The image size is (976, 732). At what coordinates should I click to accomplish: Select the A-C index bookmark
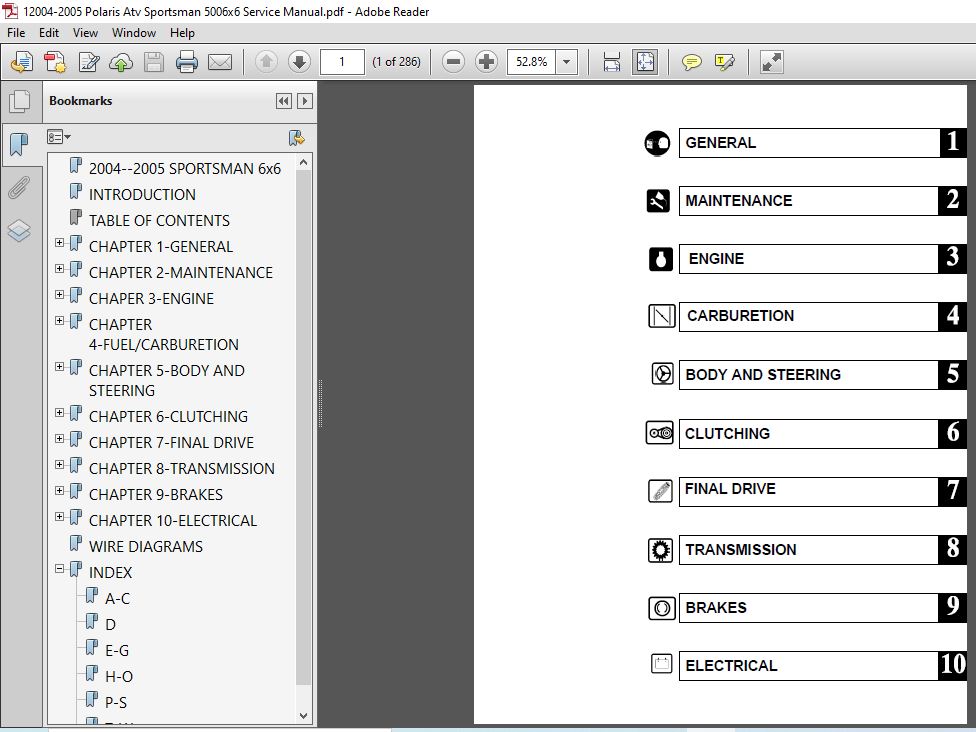pos(117,599)
